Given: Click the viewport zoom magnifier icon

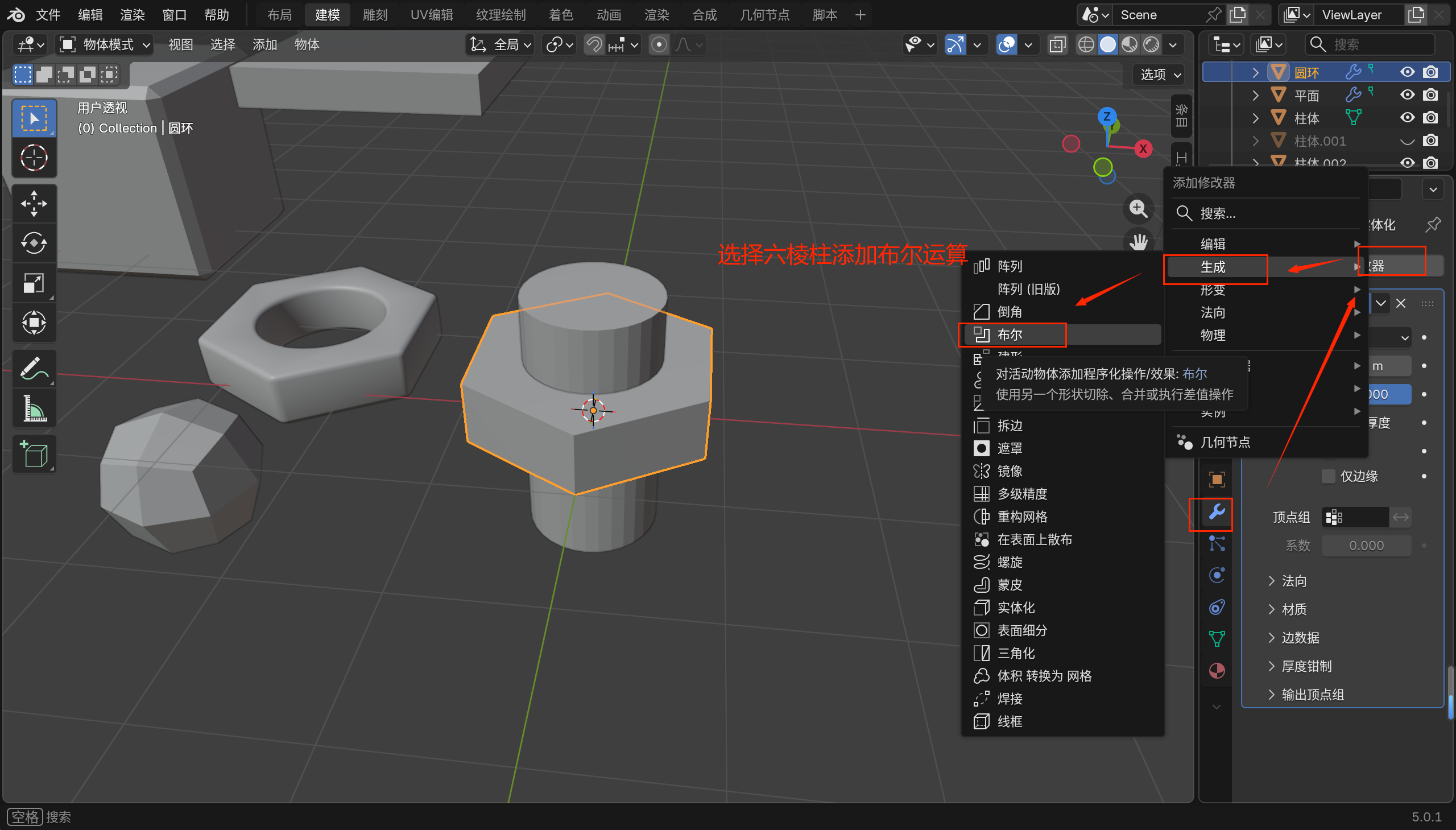Looking at the screenshot, I should (x=1138, y=209).
